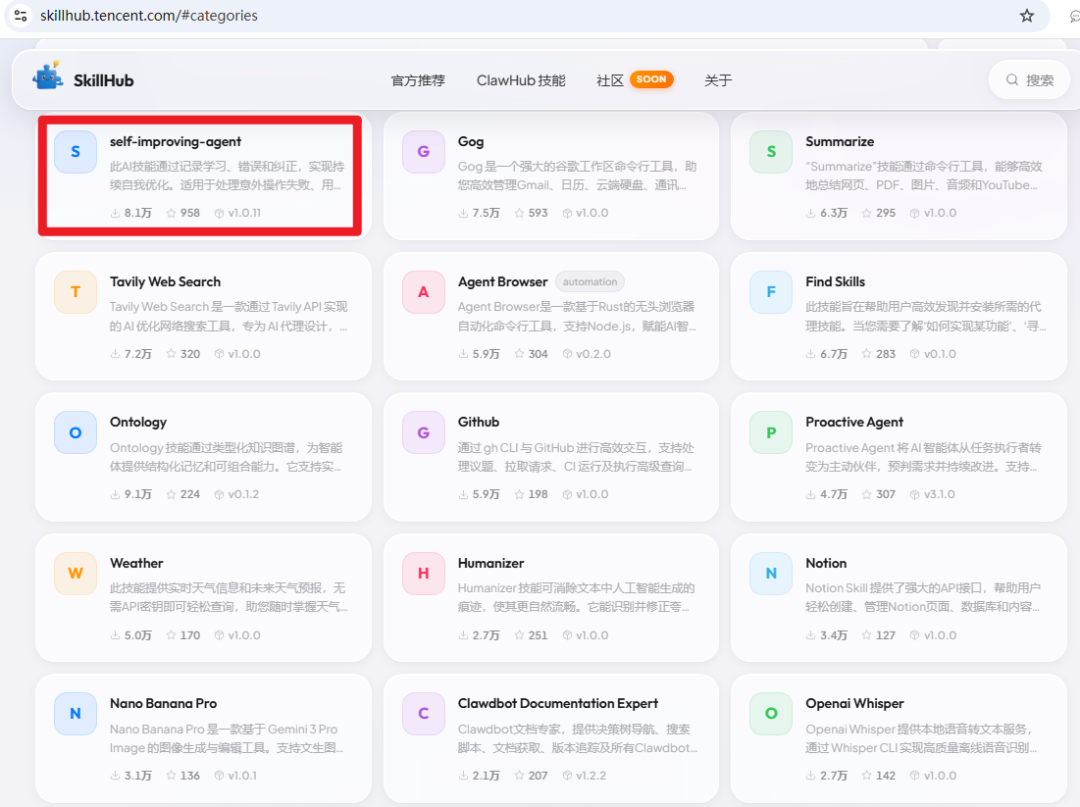Click the orange W icon for Weather

(x=75, y=573)
